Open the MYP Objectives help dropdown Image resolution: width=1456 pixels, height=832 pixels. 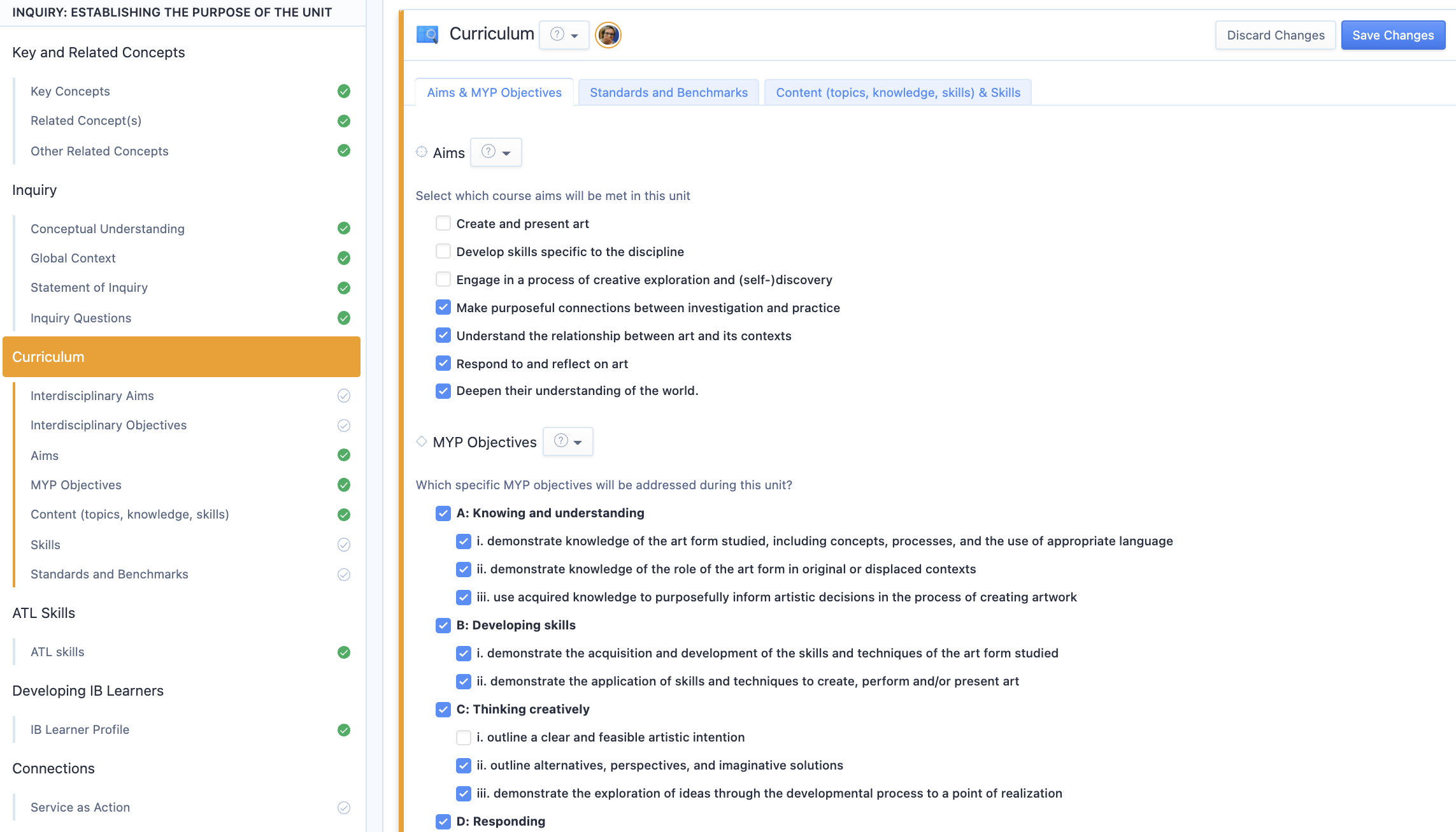click(x=567, y=441)
